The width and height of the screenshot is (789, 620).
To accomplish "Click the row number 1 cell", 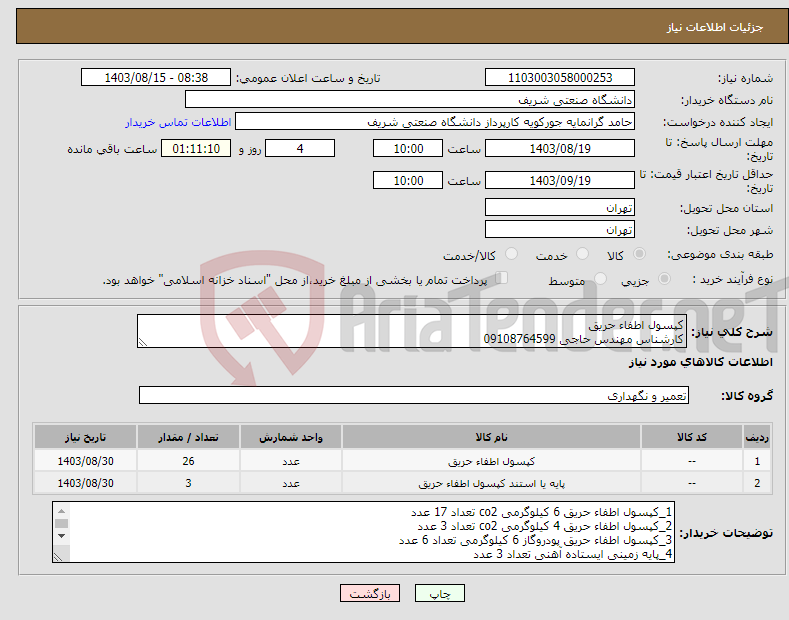I will pyautogui.click(x=756, y=461).
